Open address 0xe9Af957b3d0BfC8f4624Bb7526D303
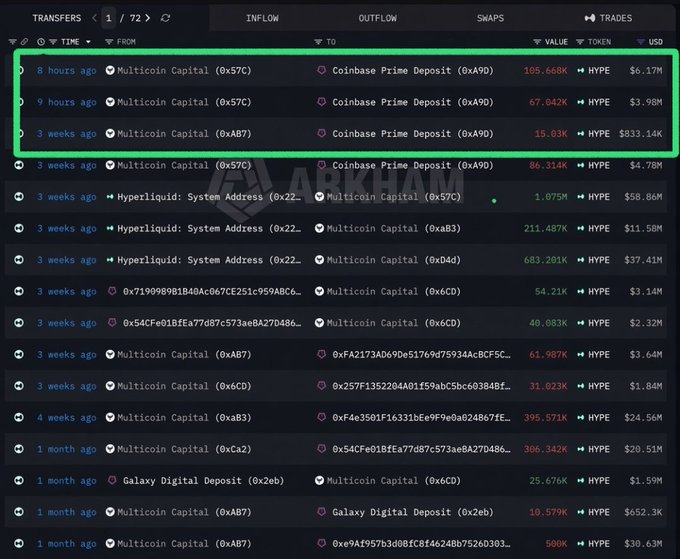Viewport: 680px width, 559px height. coord(421,544)
